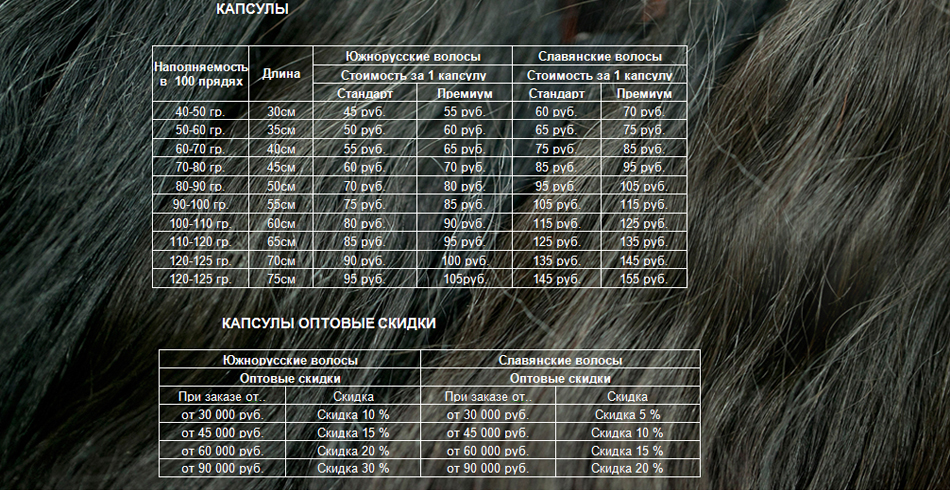Click the 30см length cell
Viewport: 950px width, 490px height.
pyautogui.click(x=280, y=112)
